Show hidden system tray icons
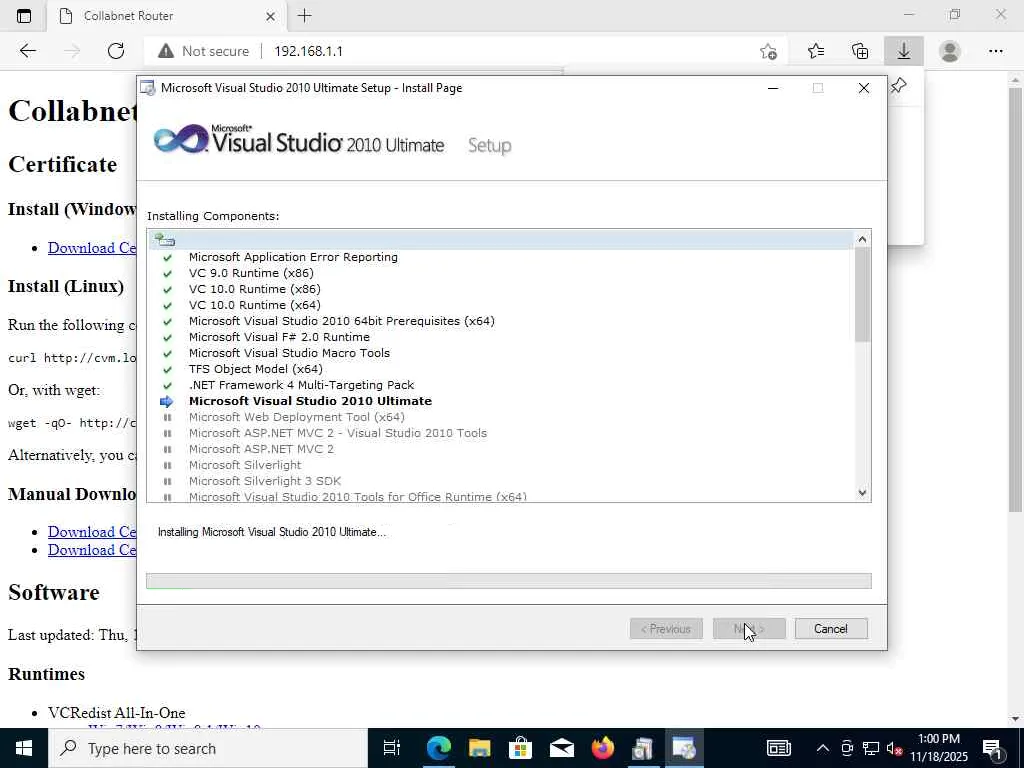This screenshot has height=768, width=1024. (x=823, y=748)
